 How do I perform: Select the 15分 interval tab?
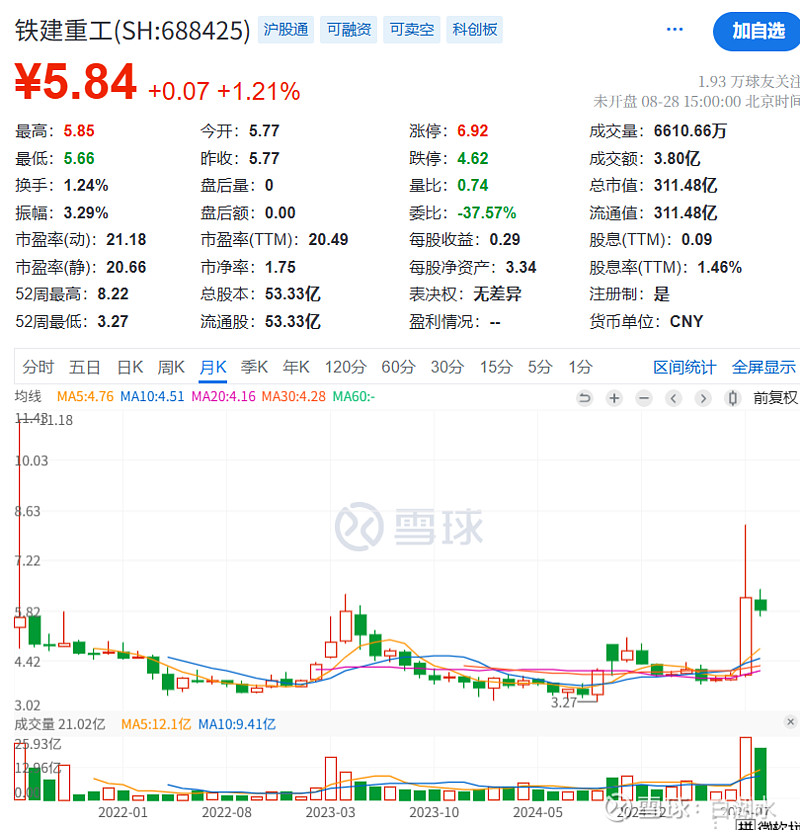point(496,367)
